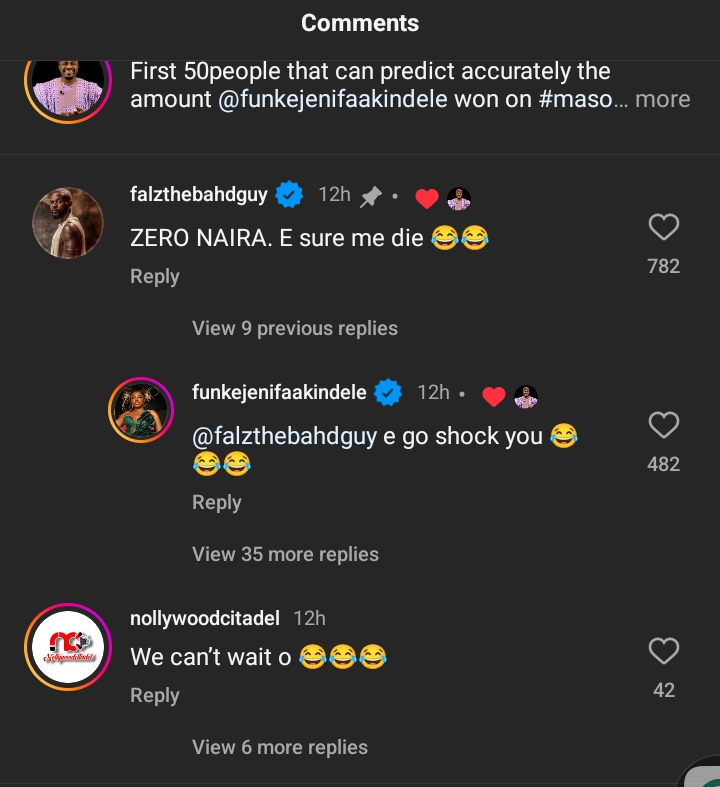Viewport: 720px width, 787px height.
Task: Tap the author-liked heart on funke's reply
Action: pyautogui.click(x=493, y=397)
